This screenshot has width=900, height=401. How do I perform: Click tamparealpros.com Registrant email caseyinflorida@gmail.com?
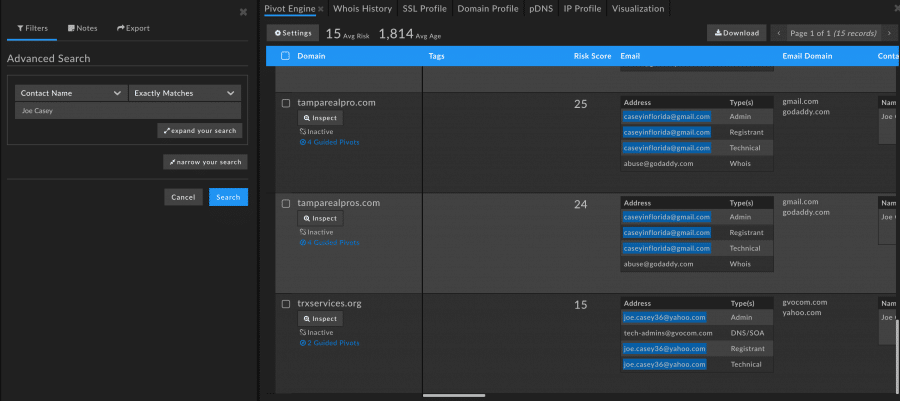pos(666,232)
